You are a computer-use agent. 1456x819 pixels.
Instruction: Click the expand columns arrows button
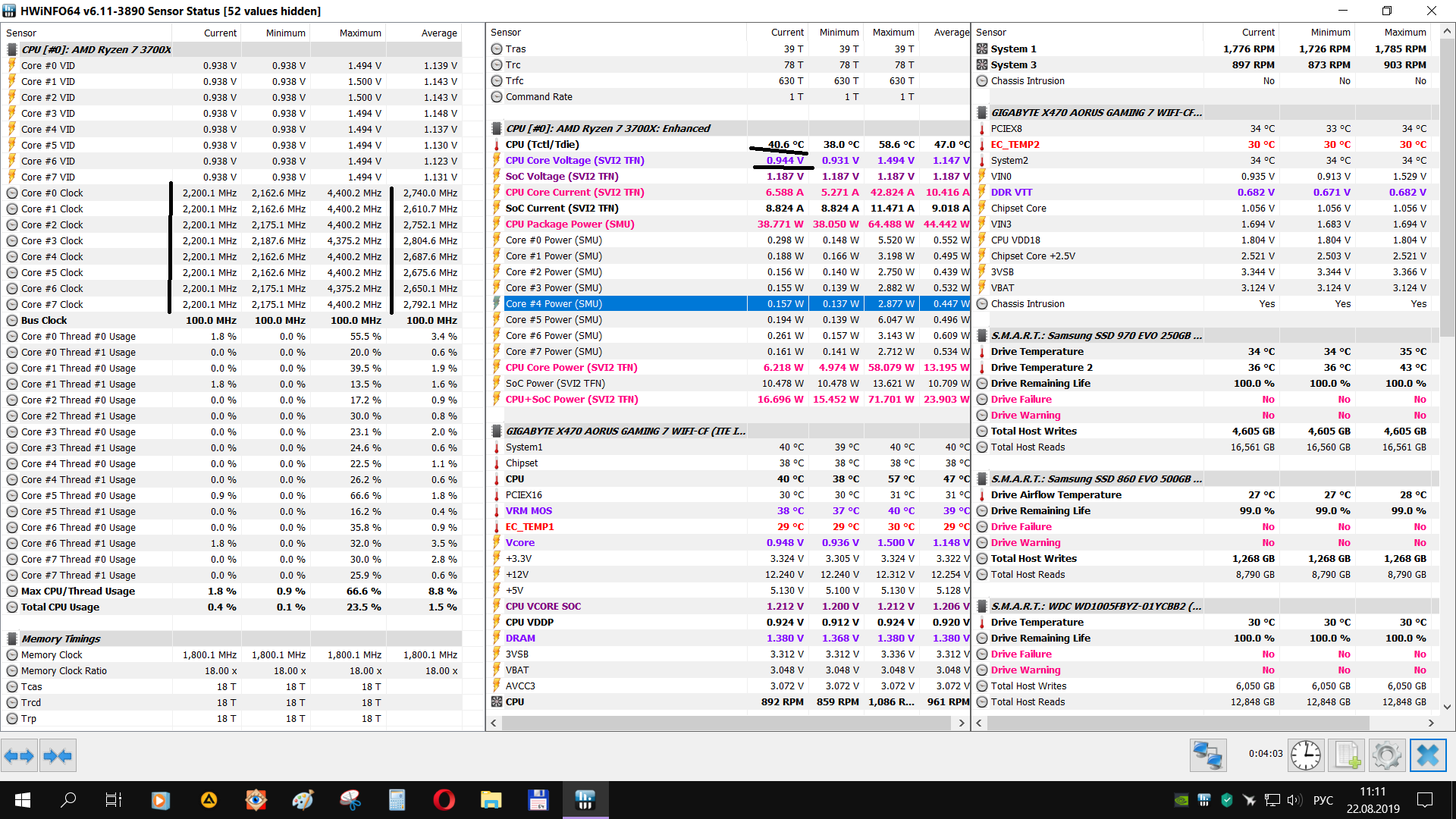point(19,755)
